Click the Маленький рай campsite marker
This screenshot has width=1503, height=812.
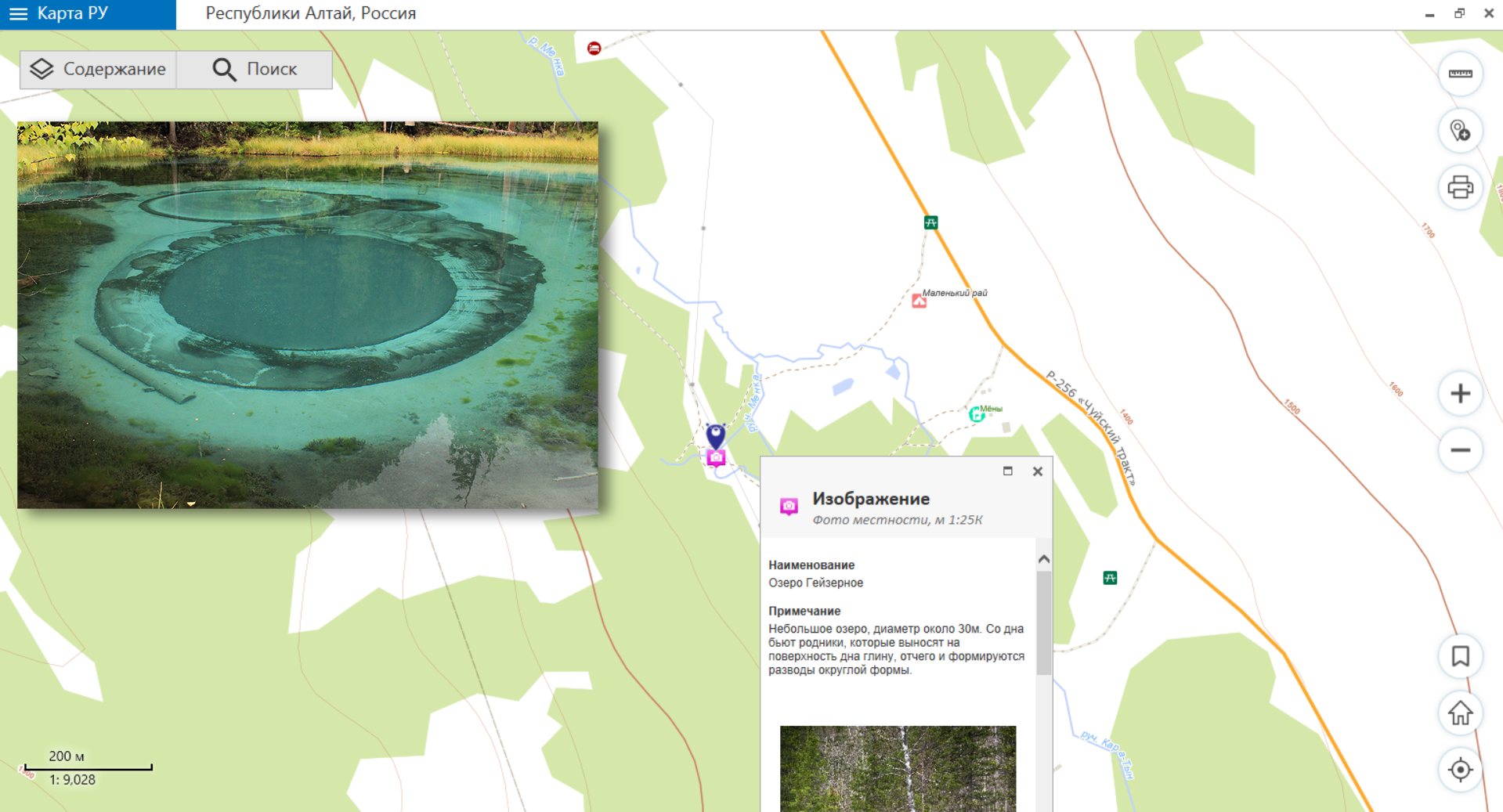(x=920, y=301)
